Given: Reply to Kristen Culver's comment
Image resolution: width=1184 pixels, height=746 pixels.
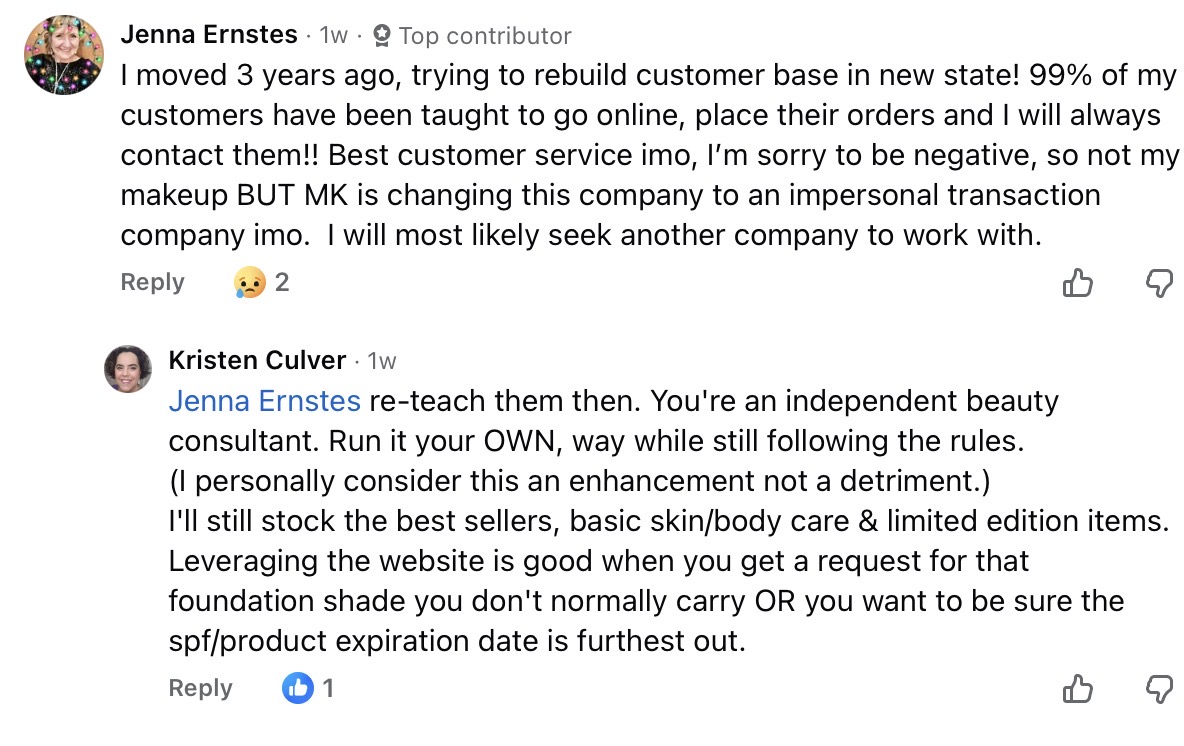Looking at the screenshot, I should [200, 688].
